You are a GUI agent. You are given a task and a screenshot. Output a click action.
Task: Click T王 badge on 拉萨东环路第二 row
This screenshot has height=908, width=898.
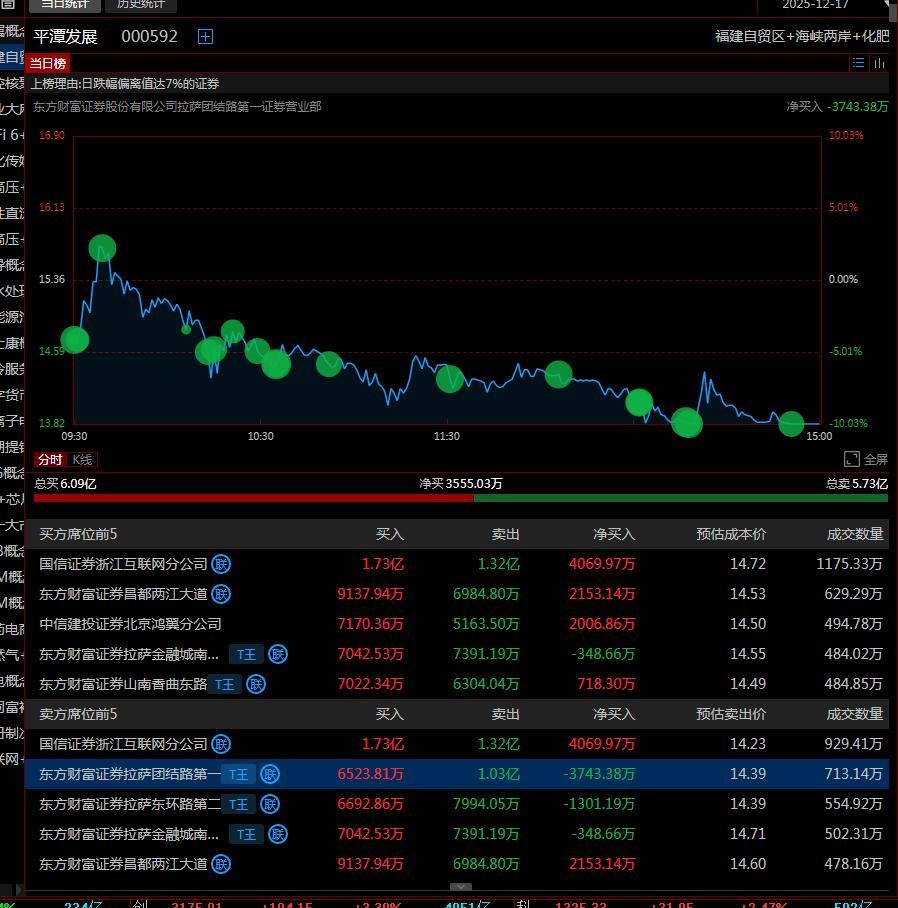(239, 804)
